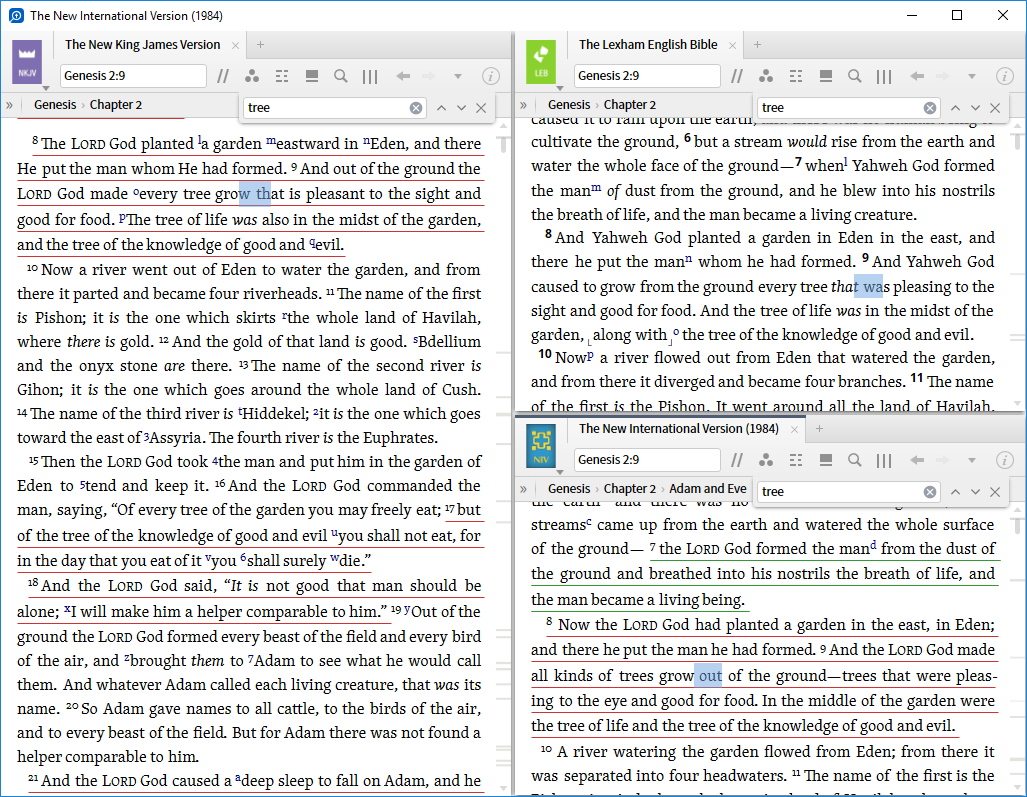Open visual filters in the NIV panel

(766, 460)
